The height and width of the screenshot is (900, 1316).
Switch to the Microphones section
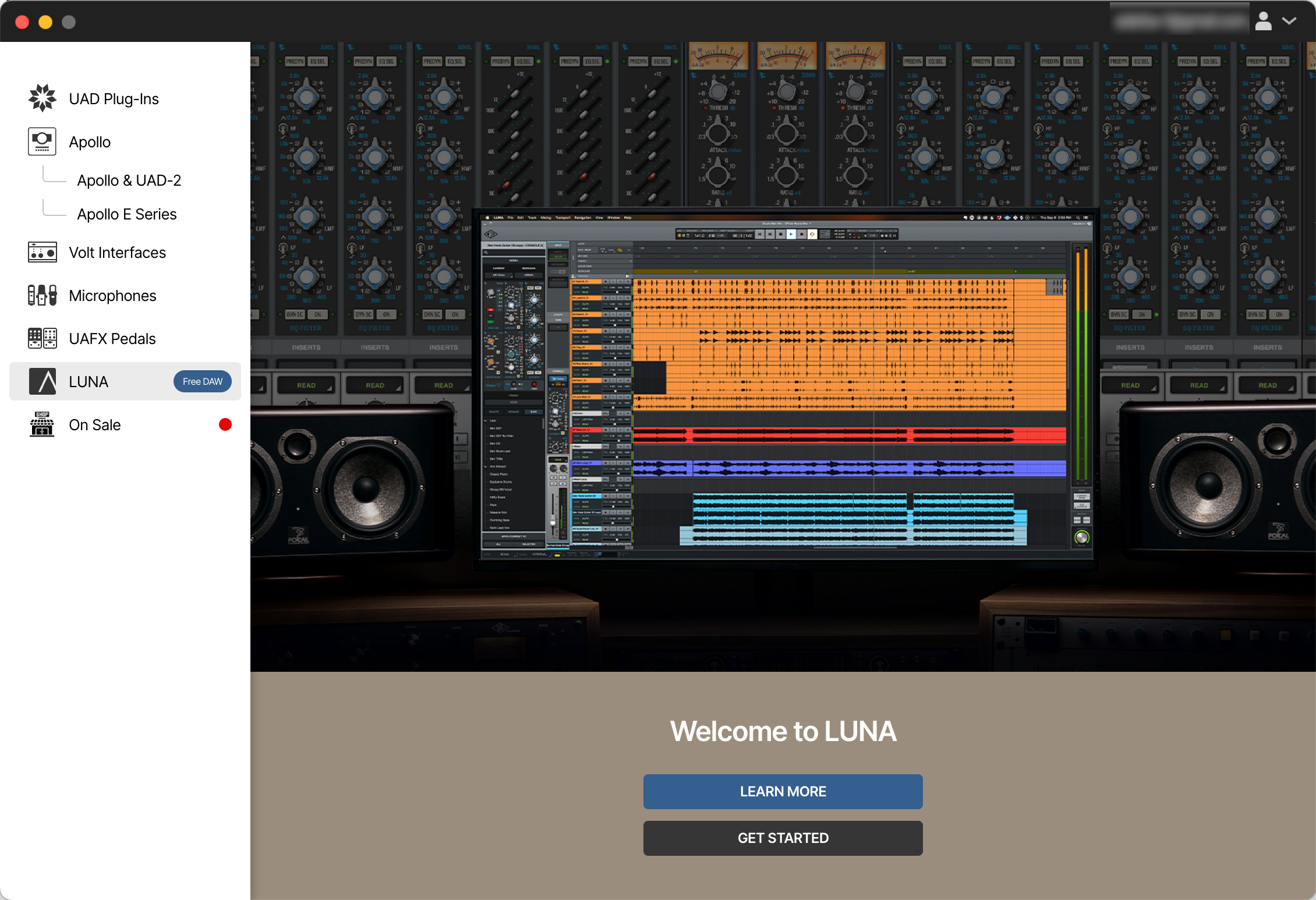[112, 295]
